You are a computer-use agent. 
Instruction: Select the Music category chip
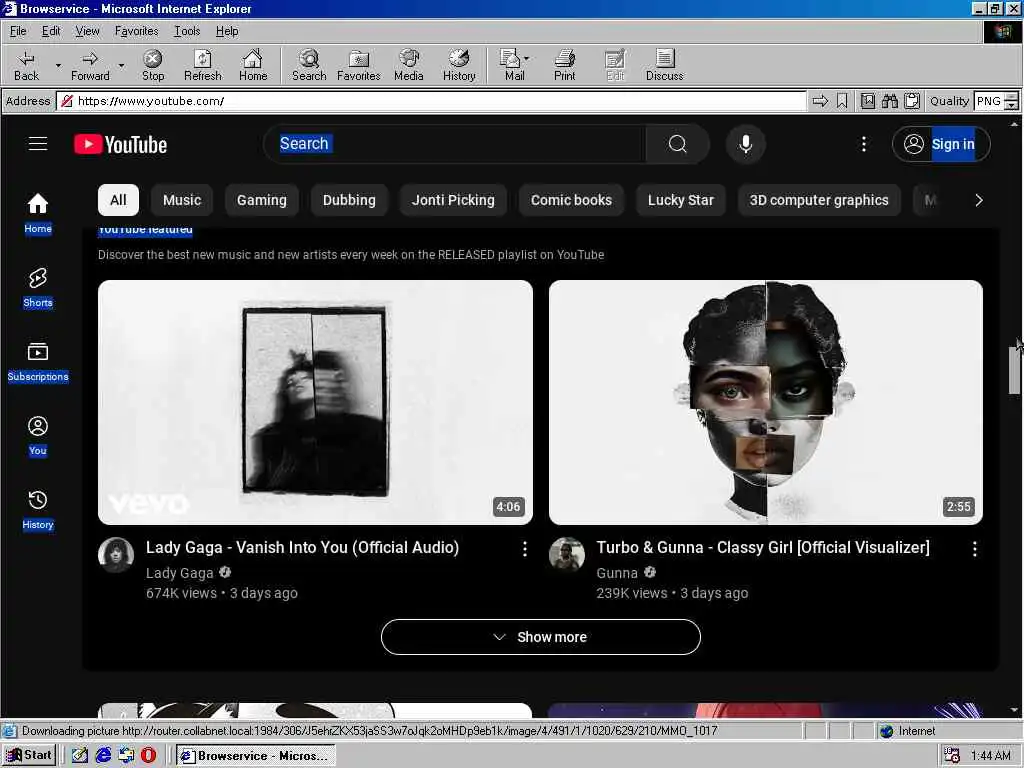coord(182,200)
